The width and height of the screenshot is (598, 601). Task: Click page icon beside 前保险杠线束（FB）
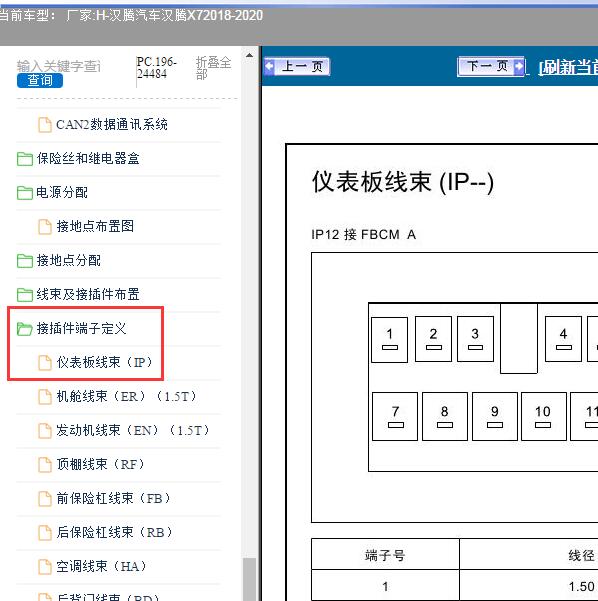tap(45, 499)
